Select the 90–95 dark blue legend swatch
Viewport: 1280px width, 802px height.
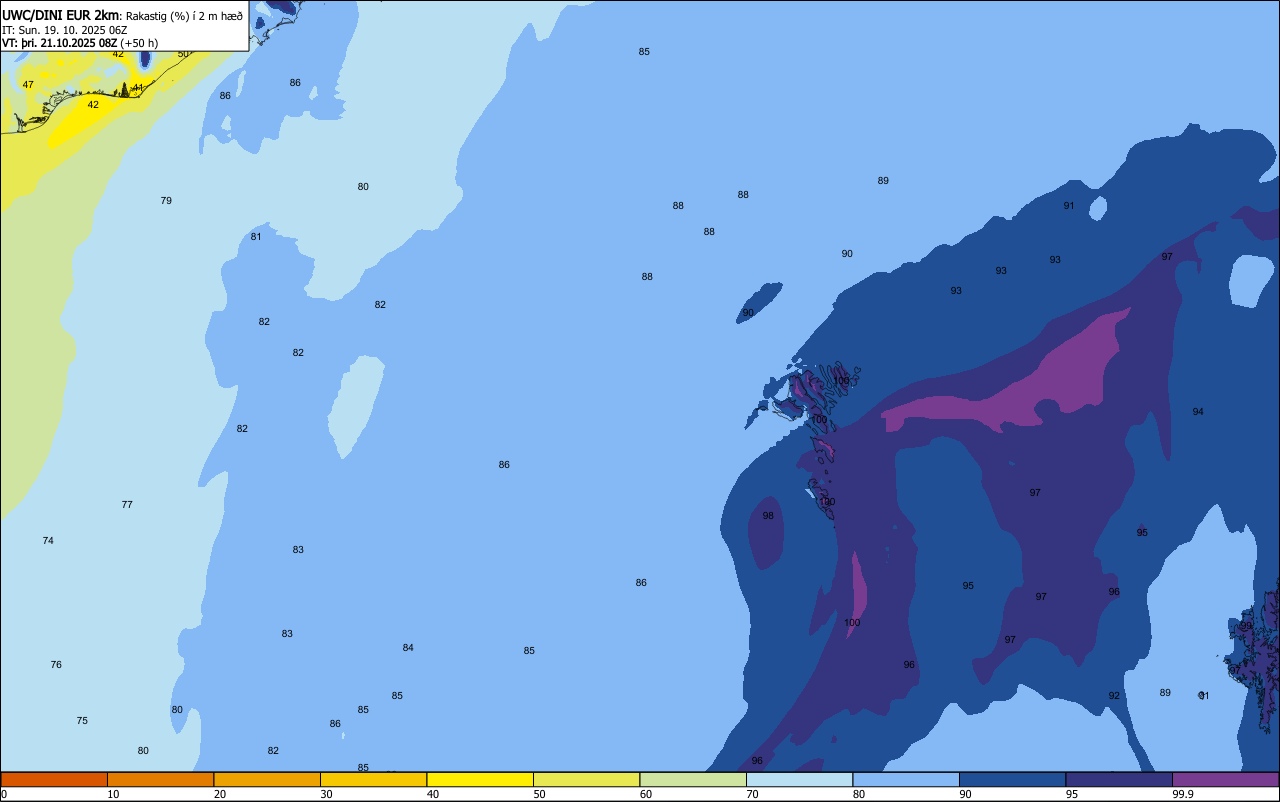pyautogui.click(x=1012, y=779)
